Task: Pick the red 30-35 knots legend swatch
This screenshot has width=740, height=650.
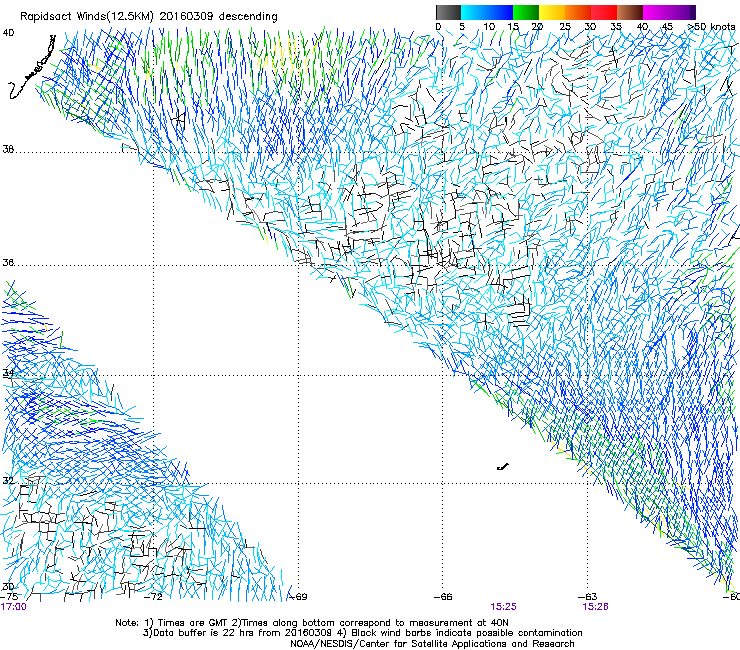Action: pos(604,12)
